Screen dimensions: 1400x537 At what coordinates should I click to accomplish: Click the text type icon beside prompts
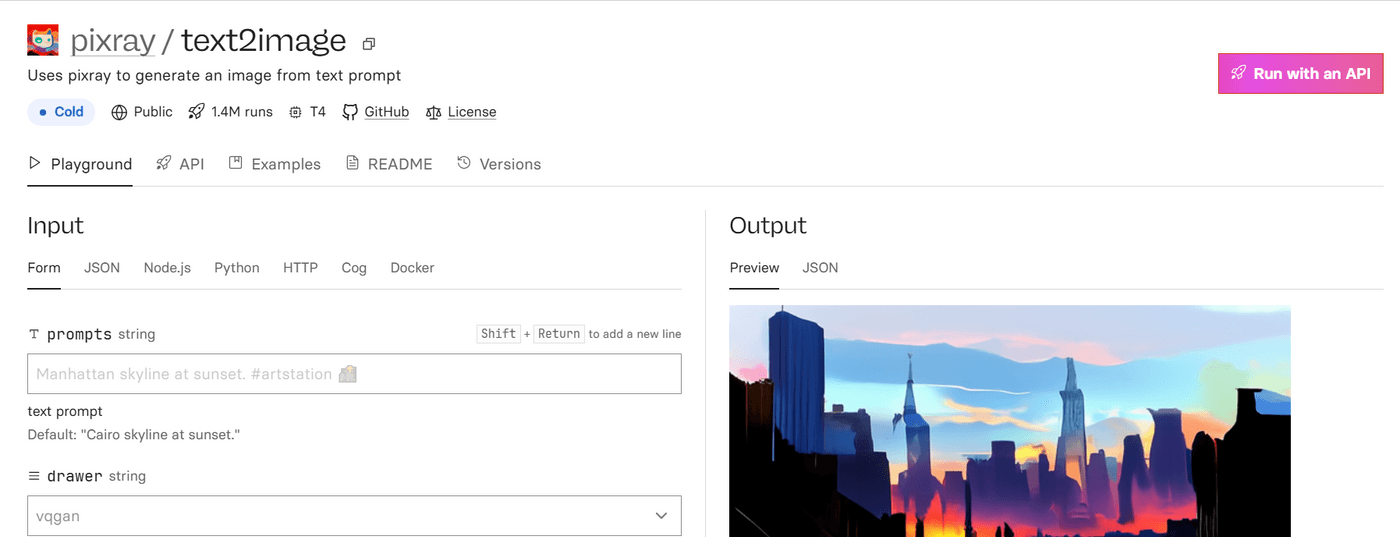tap(34, 334)
